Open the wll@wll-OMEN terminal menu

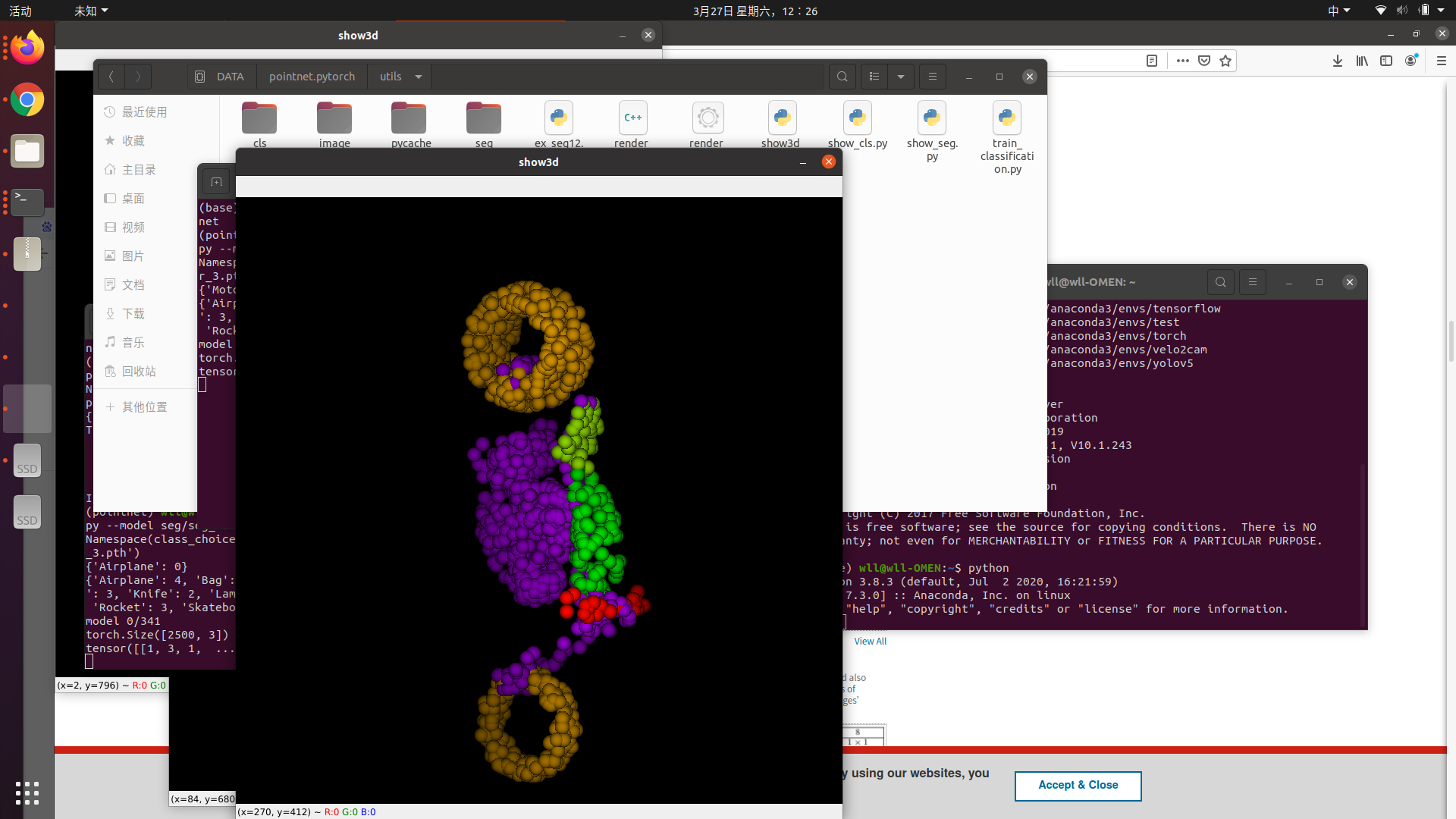click(1253, 282)
